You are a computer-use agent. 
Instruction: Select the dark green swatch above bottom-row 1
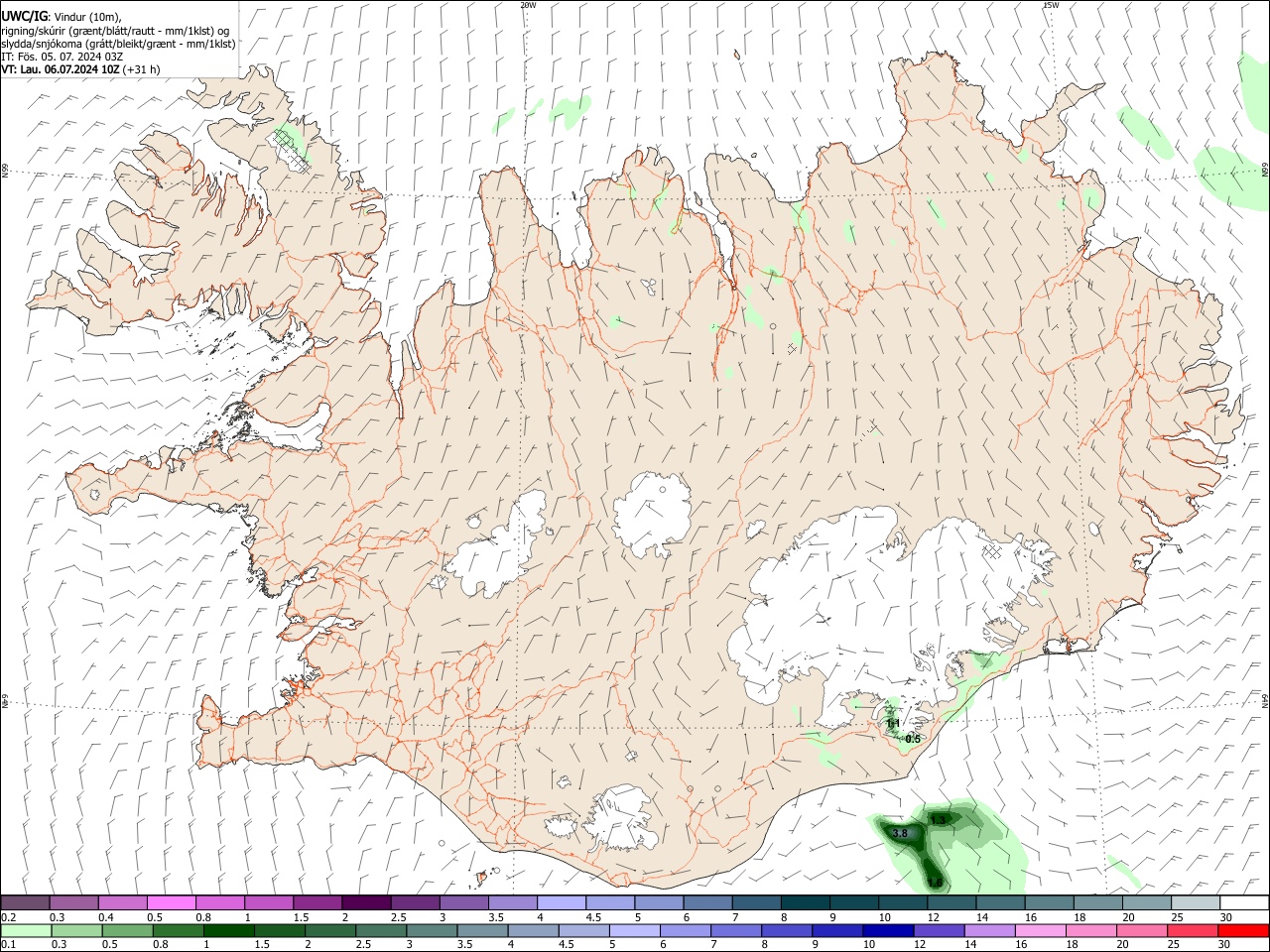point(229,930)
